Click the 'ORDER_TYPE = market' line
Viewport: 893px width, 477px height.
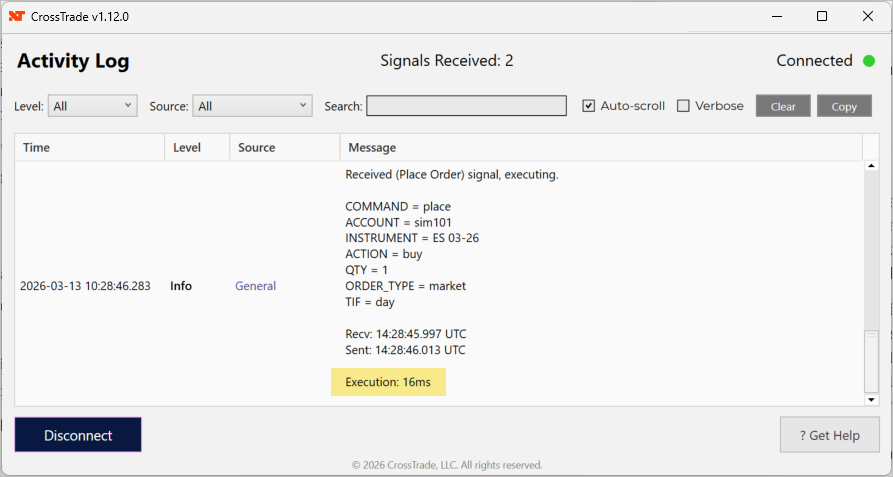405,286
